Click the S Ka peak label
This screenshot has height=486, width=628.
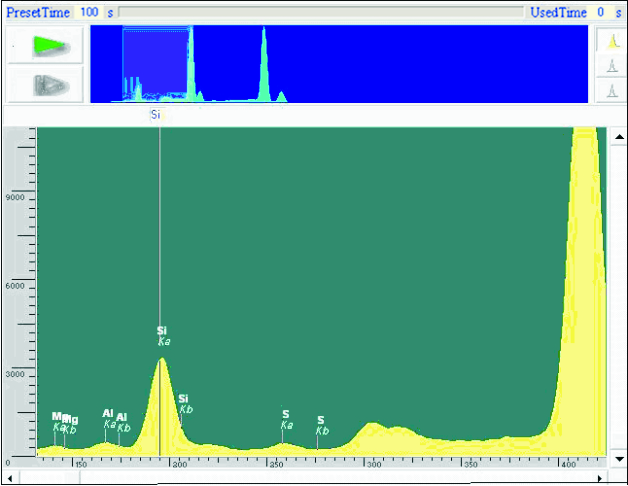tap(286, 419)
